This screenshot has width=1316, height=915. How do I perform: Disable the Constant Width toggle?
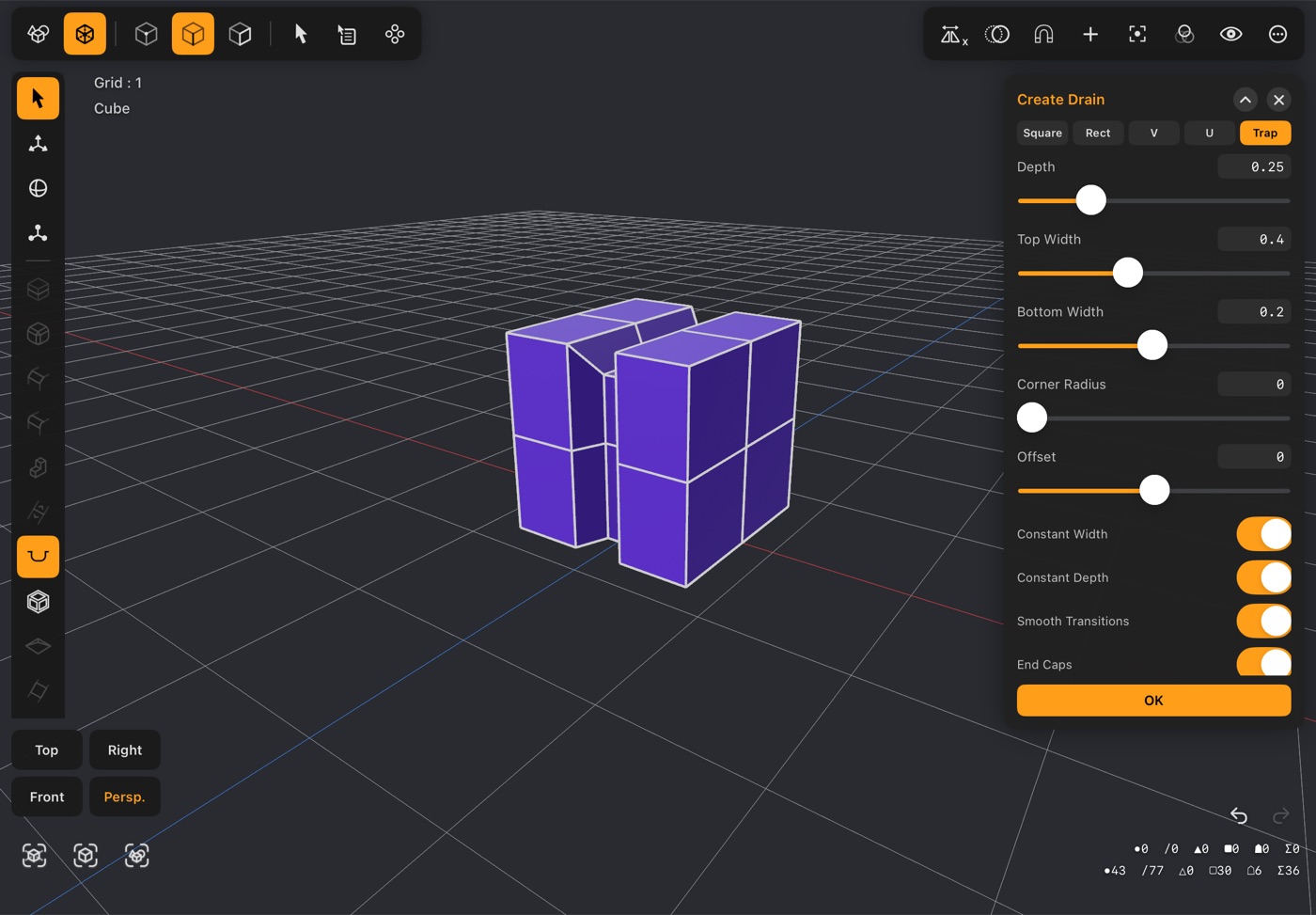(x=1263, y=534)
